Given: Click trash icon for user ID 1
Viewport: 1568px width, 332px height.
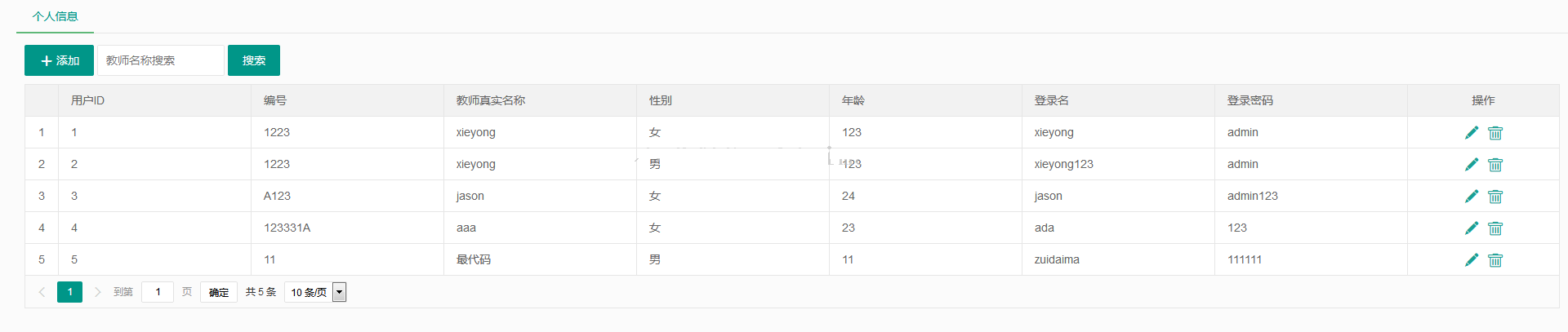Looking at the screenshot, I should point(1495,133).
